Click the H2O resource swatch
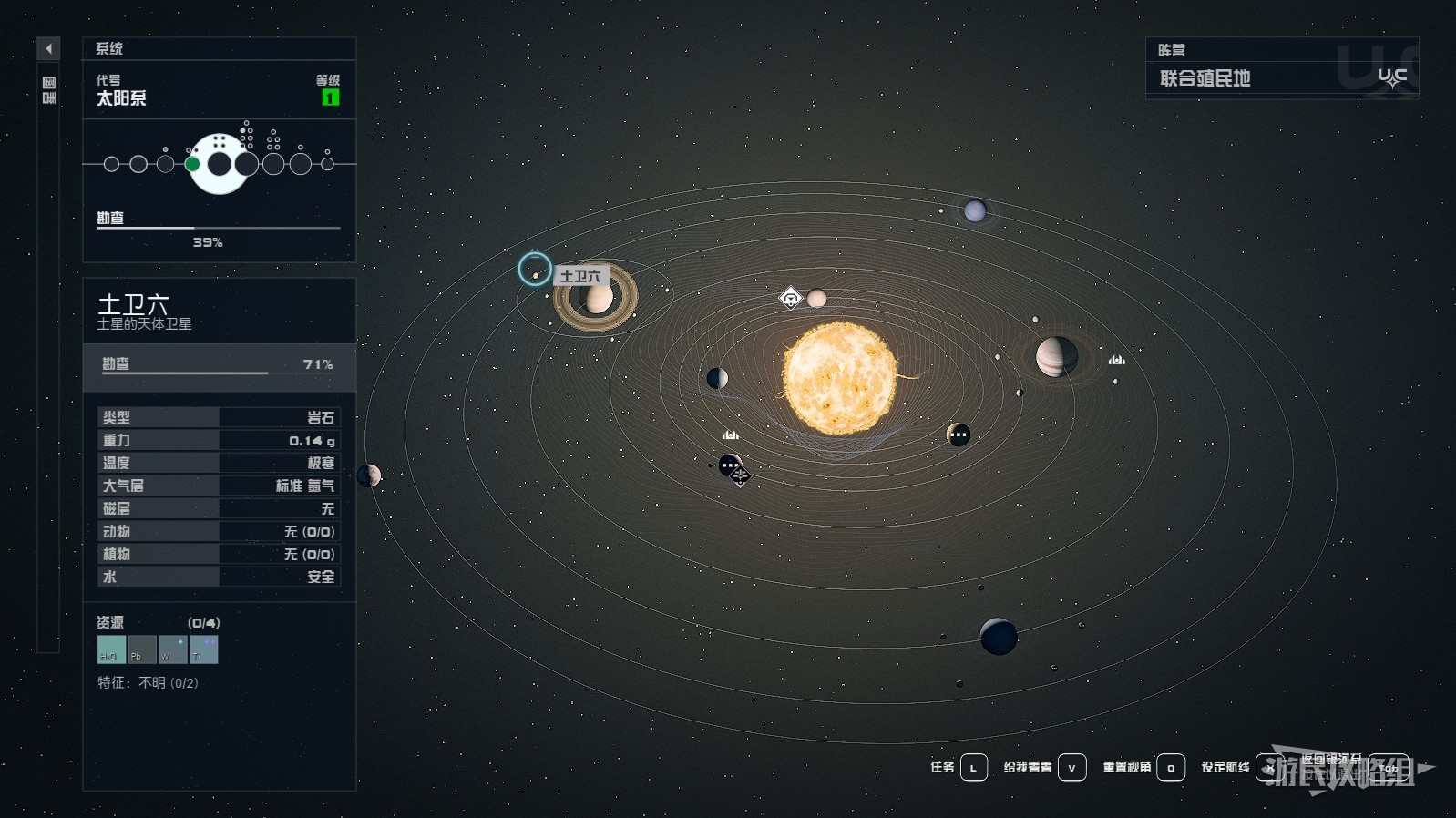 tap(111, 649)
